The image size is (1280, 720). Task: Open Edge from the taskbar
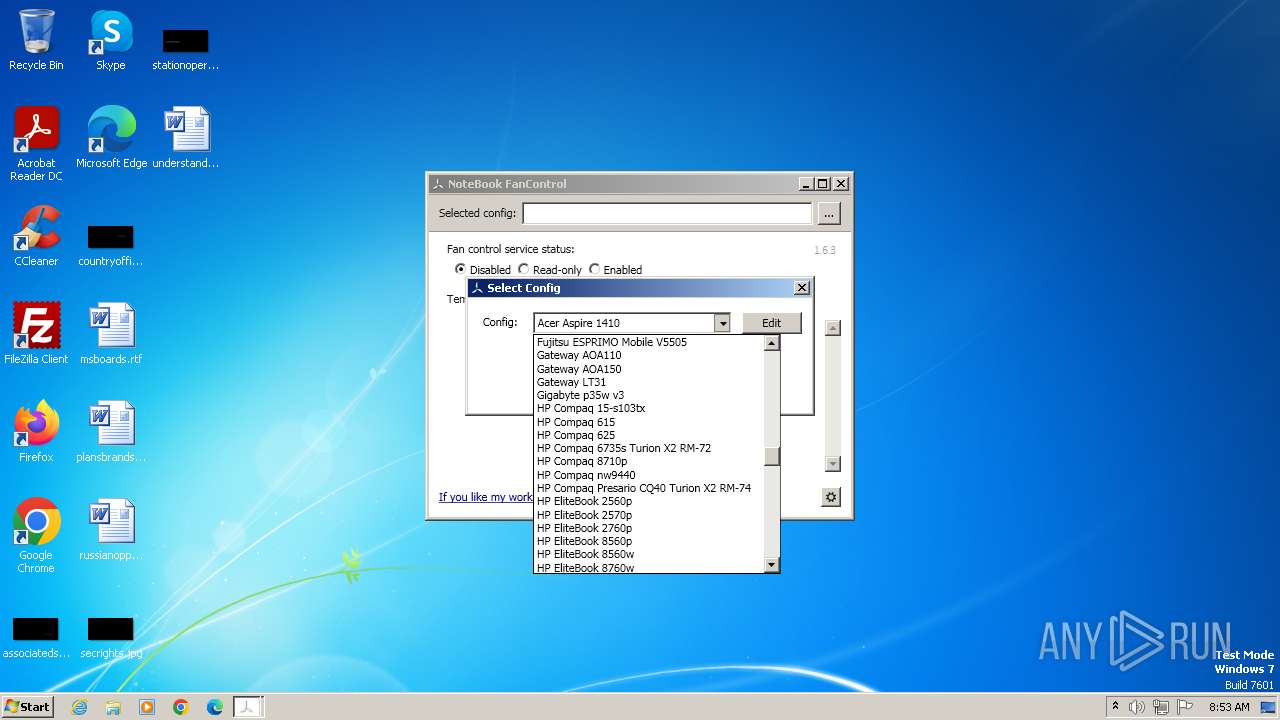(x=215, y=707)
